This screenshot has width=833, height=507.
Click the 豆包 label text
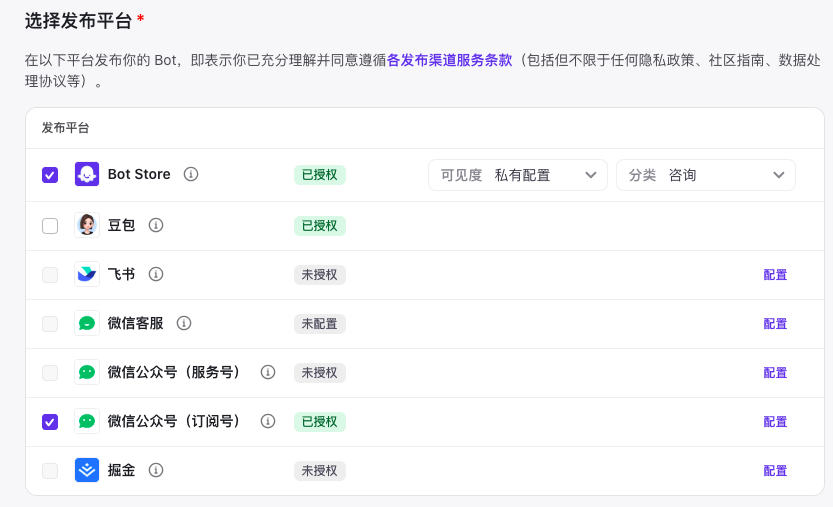(121, 225)
